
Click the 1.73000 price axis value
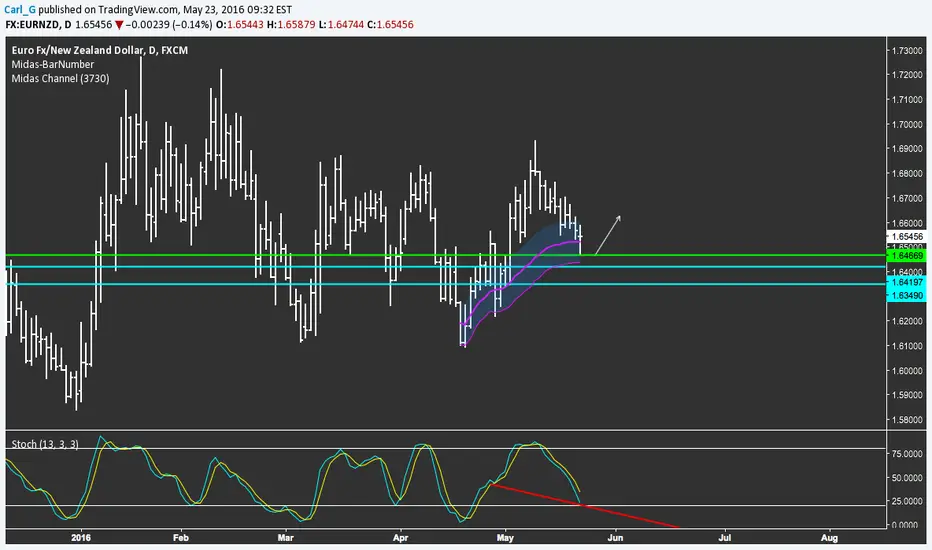click(x=907, y=51)
